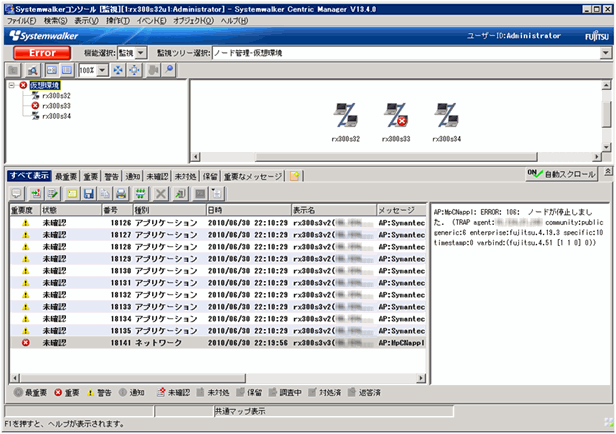Click the X delete icon in event toolbar
This screenshot has height=434, width=616.
161,193
